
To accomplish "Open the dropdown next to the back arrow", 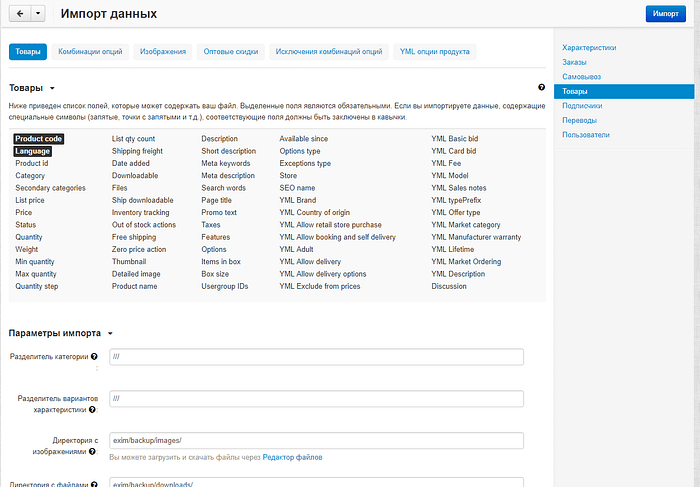I will pos(38,14).
